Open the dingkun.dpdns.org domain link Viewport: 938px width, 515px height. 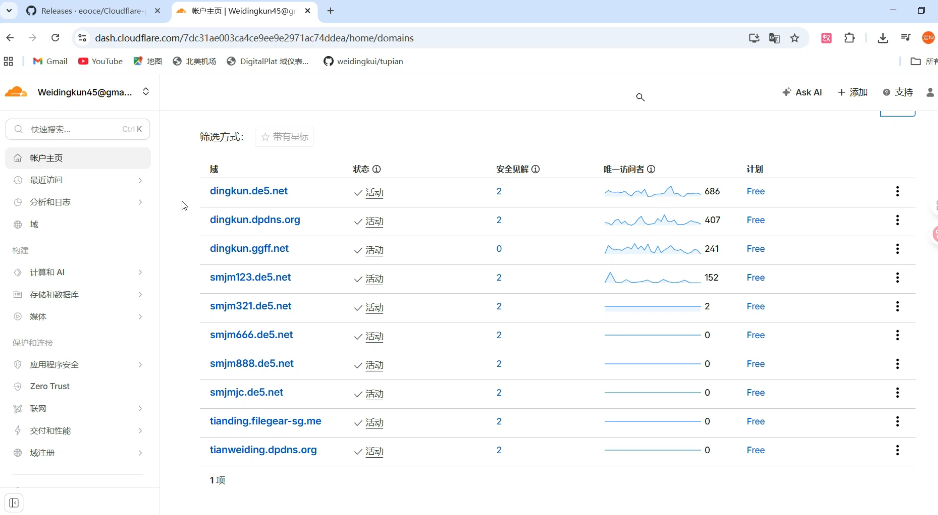[x=255, y=220]
